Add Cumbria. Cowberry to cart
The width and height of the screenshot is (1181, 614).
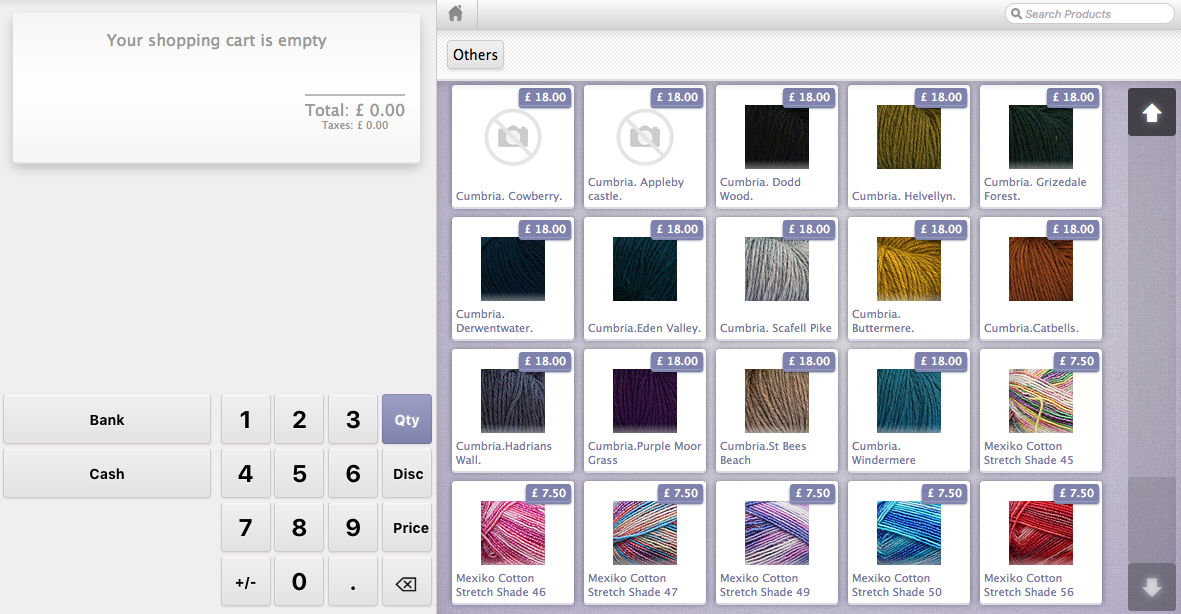tap(513, 146)
